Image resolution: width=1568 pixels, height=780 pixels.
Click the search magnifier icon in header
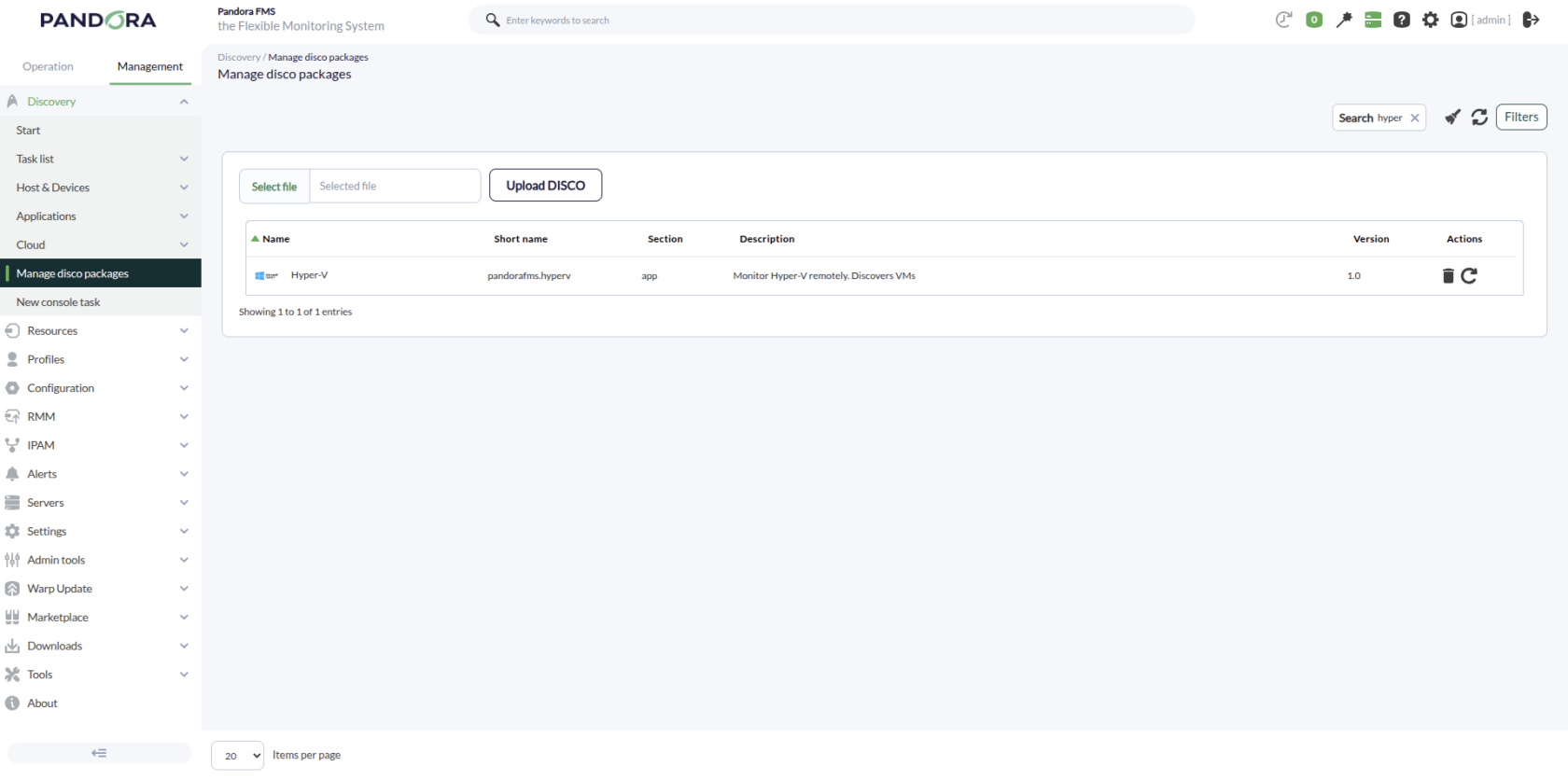point(492,20)
